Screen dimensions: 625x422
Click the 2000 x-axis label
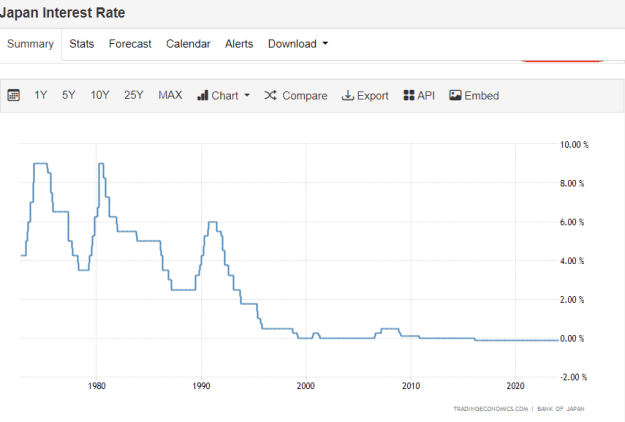[x=306, y=386]
